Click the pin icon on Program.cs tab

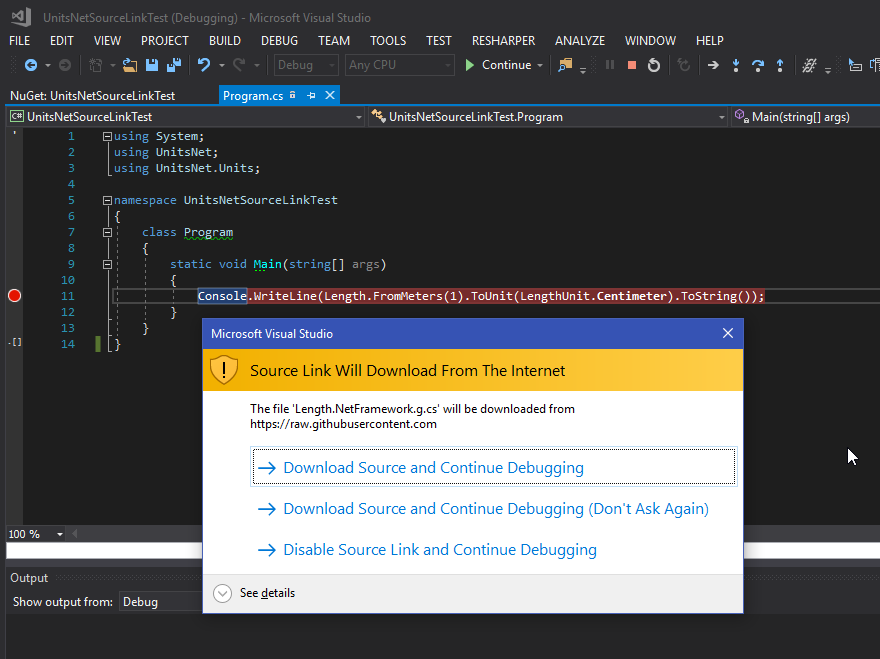(x=311, y=95)
